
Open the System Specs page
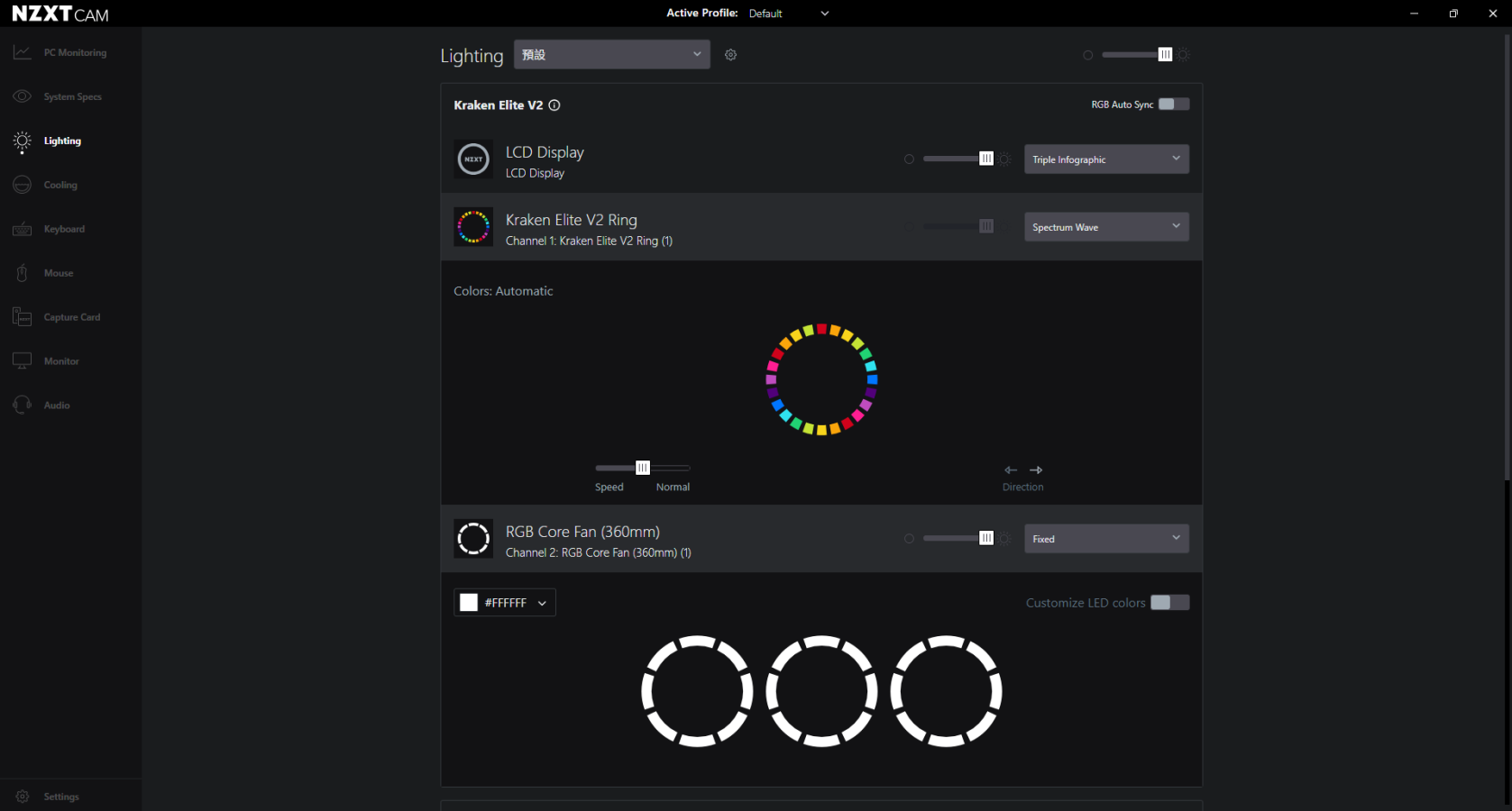coord(72,97)
